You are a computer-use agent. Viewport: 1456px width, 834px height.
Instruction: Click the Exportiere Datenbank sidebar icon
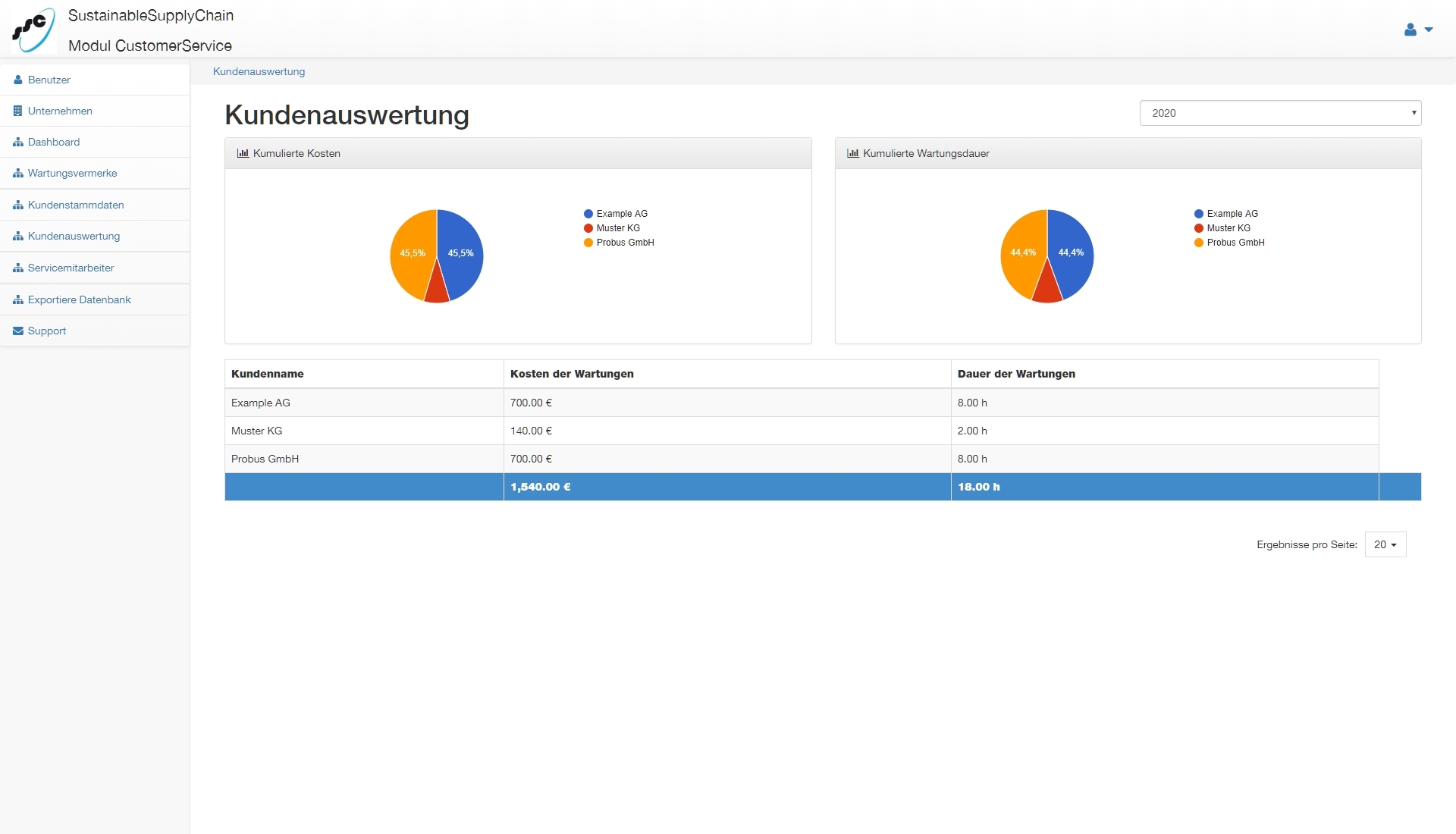pos(18,300)
